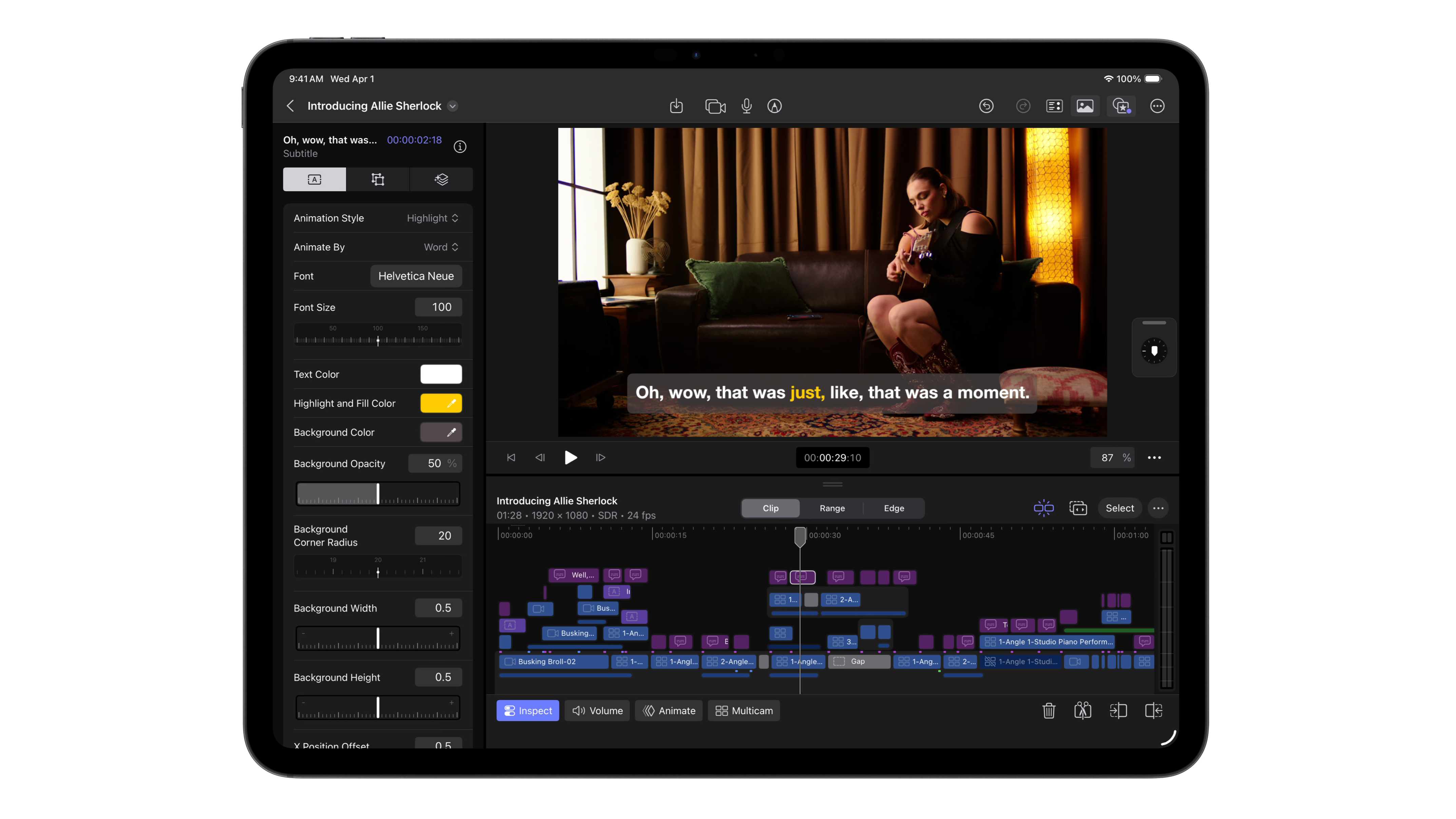Open viewer more options ellipsis
This screenshot has height=819, width=1456.
(x=1154, y=458)
